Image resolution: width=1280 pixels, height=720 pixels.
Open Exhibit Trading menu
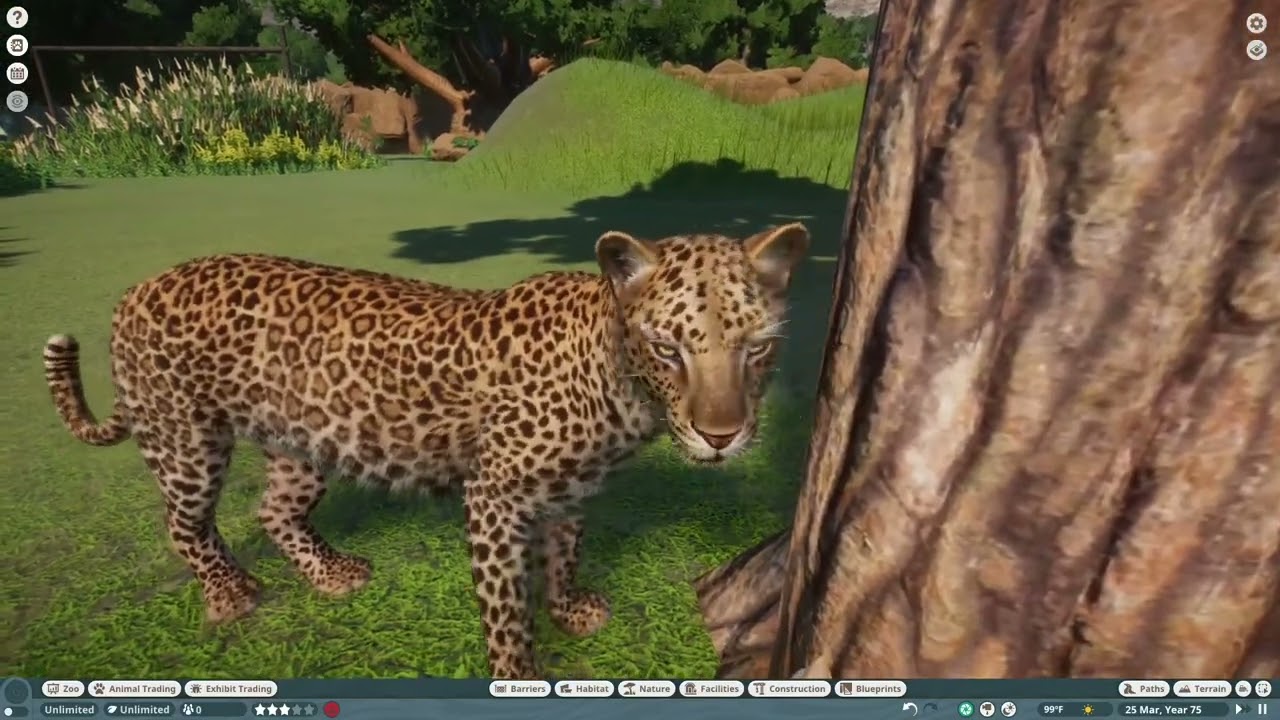click(x=231, y=689)
